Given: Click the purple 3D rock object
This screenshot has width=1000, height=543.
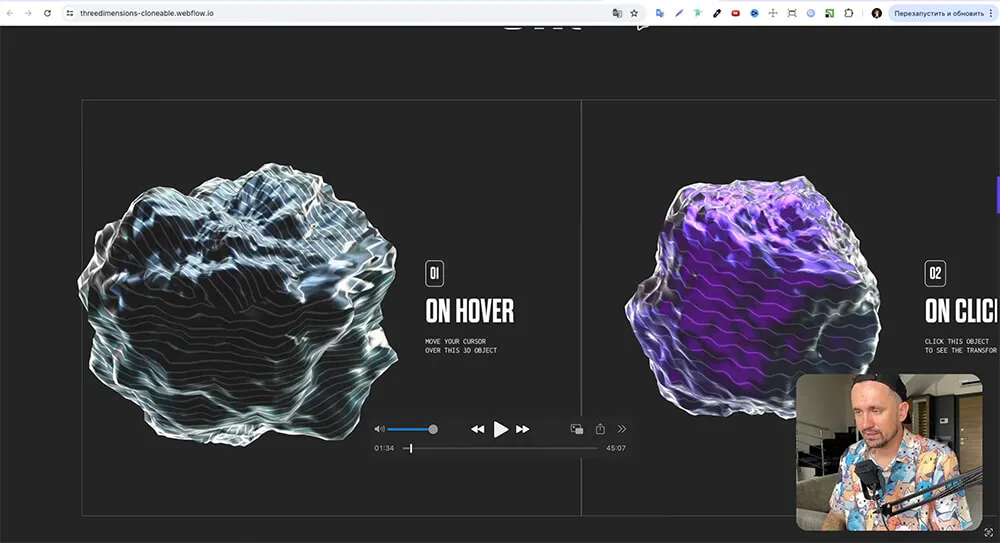Looking at the screenshot, I should tap(753, 297).
